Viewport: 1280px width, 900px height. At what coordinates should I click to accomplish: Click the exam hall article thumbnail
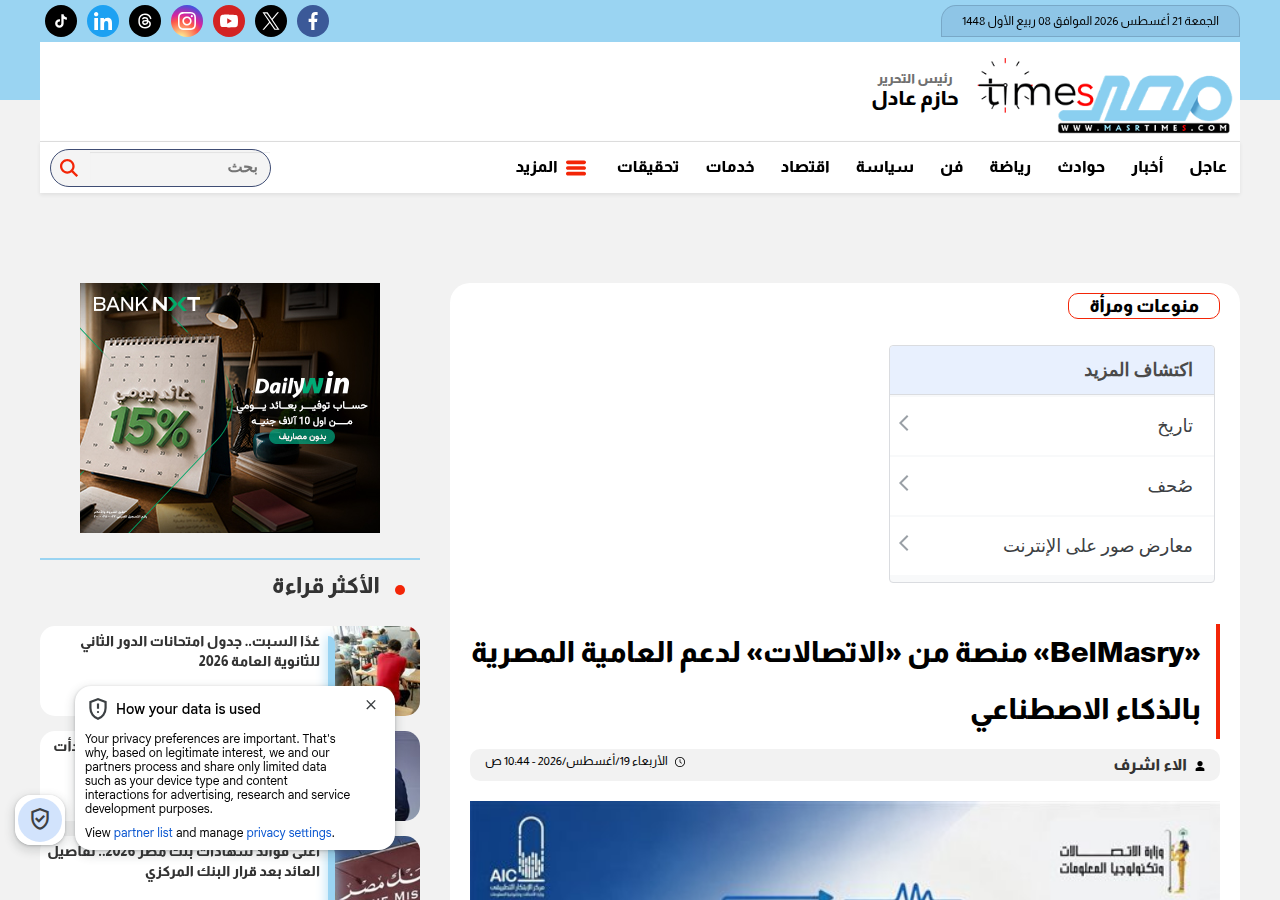376,671
